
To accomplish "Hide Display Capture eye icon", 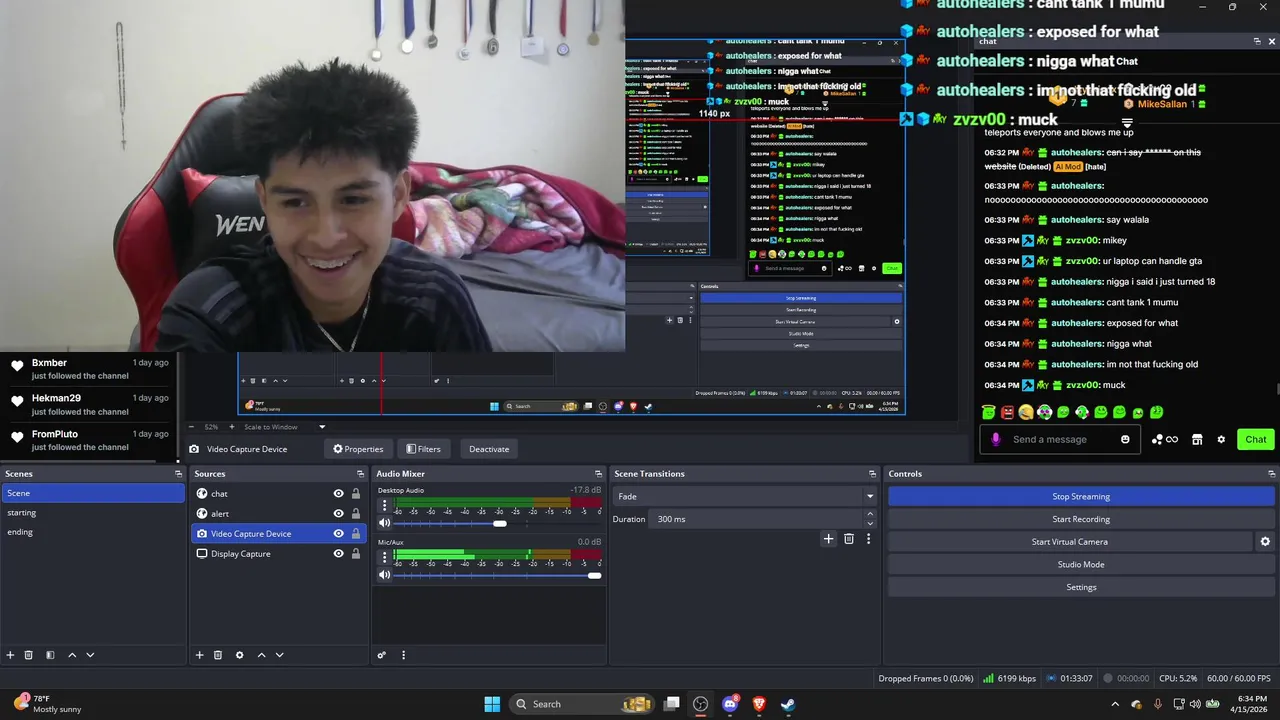I will [338, 554].
